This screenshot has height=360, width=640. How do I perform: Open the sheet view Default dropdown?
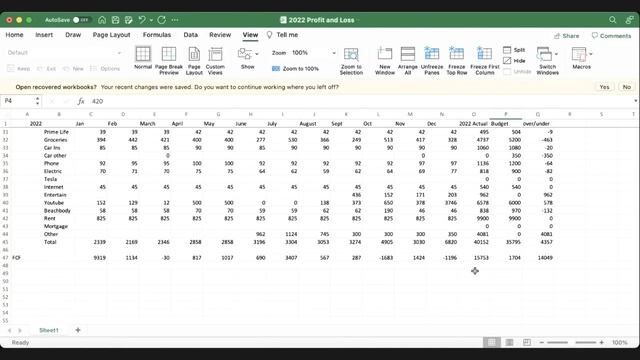[x=64, y=53]
